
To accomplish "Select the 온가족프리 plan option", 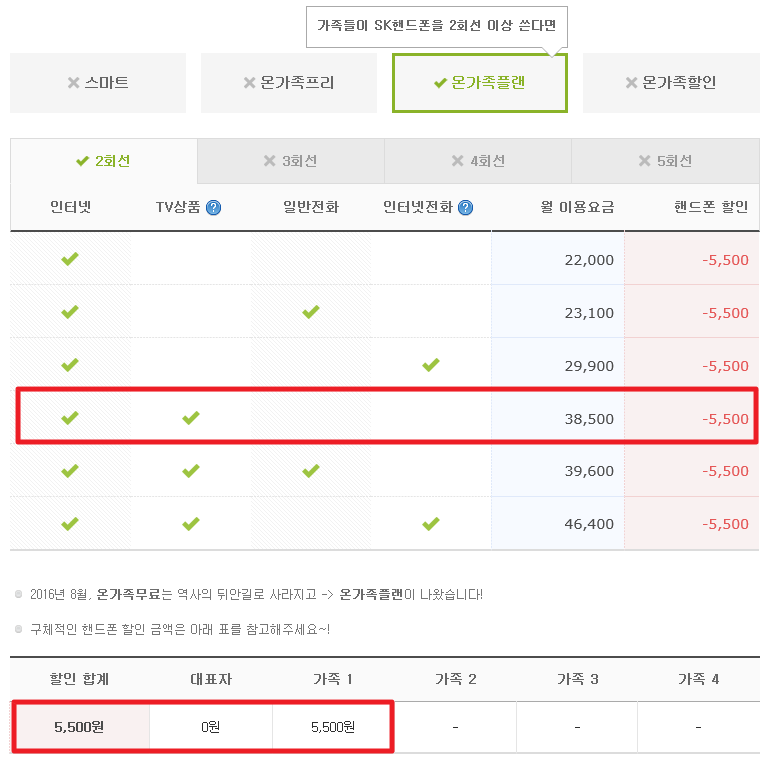I will (289, 83).
